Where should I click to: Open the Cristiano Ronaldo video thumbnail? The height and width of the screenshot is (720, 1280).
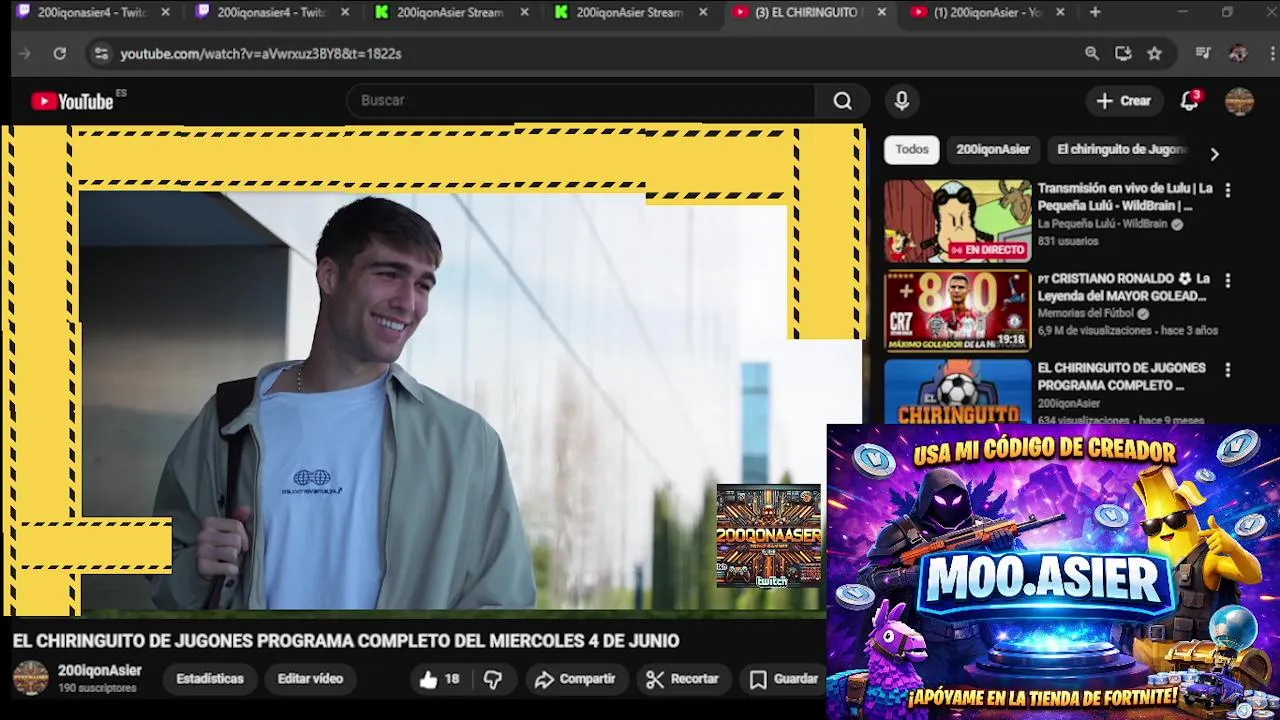957,311
